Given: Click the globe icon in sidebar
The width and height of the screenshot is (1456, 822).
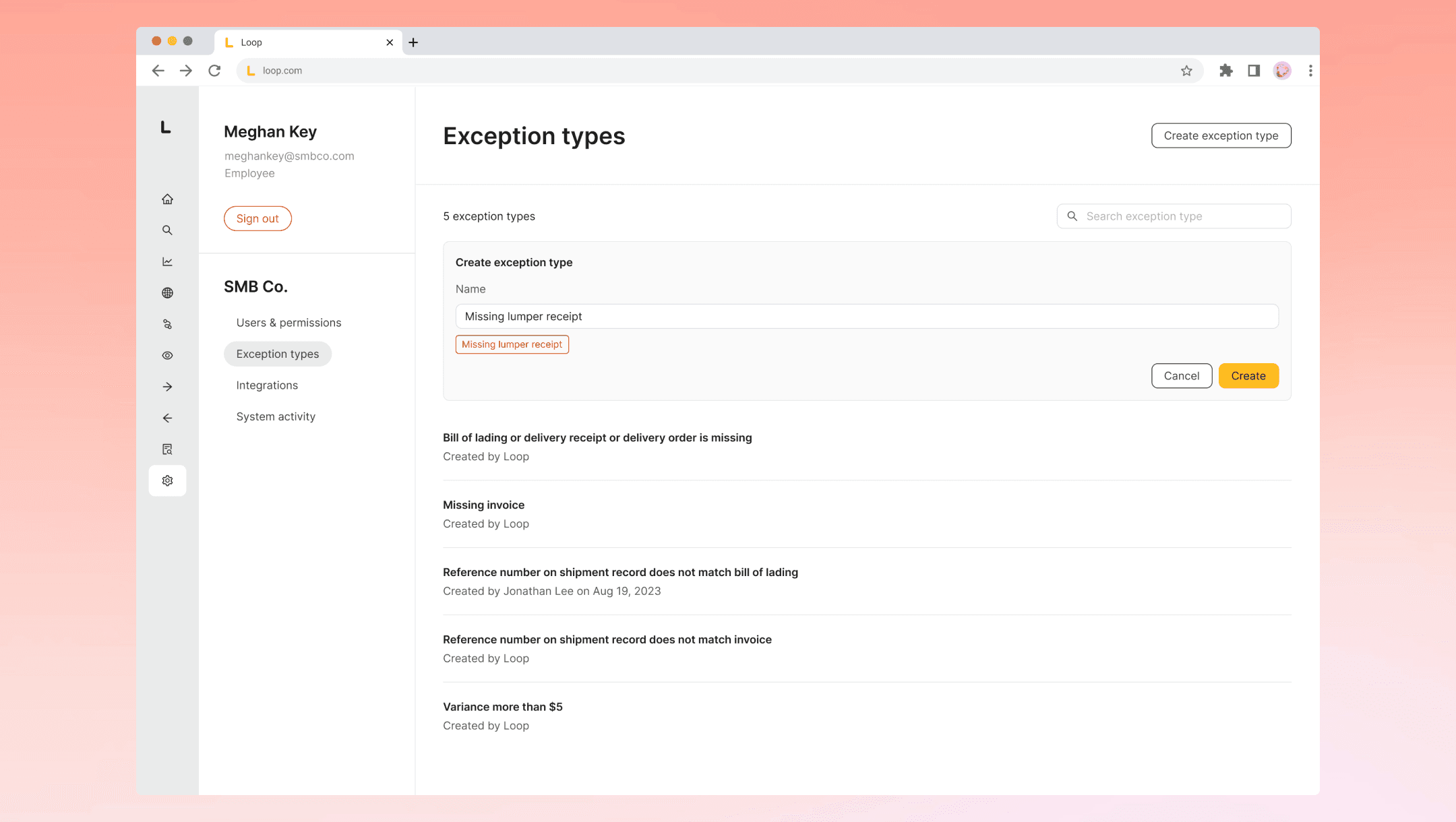Looking at the screenshot, I should point(167,293).
